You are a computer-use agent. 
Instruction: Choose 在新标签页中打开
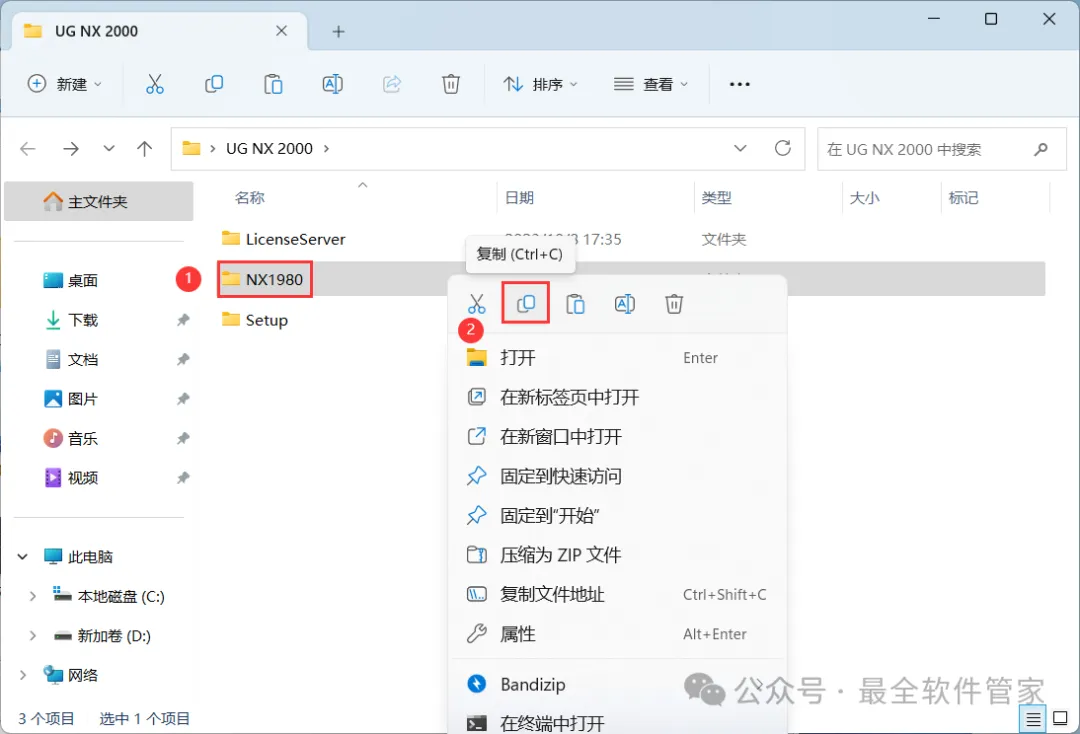point(617,397)
